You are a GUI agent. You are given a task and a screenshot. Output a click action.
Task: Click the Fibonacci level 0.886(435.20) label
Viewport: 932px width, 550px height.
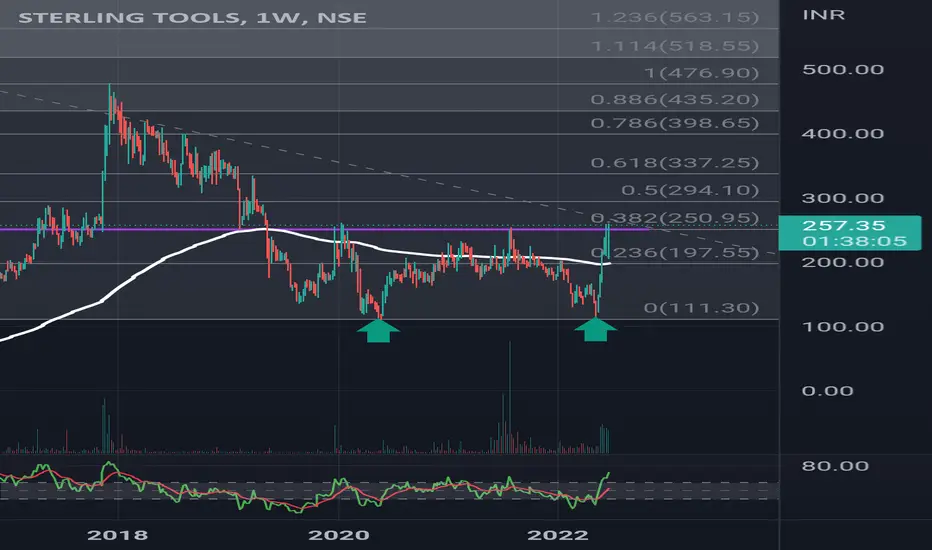(675, 99)
